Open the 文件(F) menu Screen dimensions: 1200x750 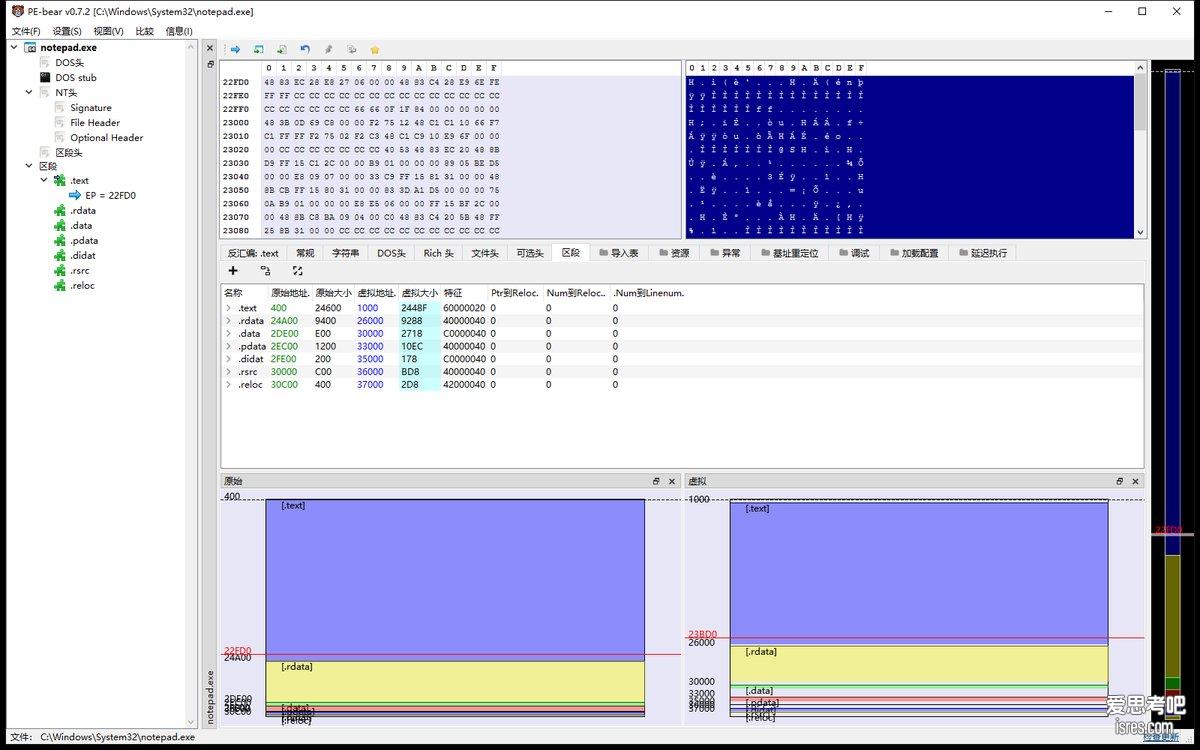[x=25, y=31]
